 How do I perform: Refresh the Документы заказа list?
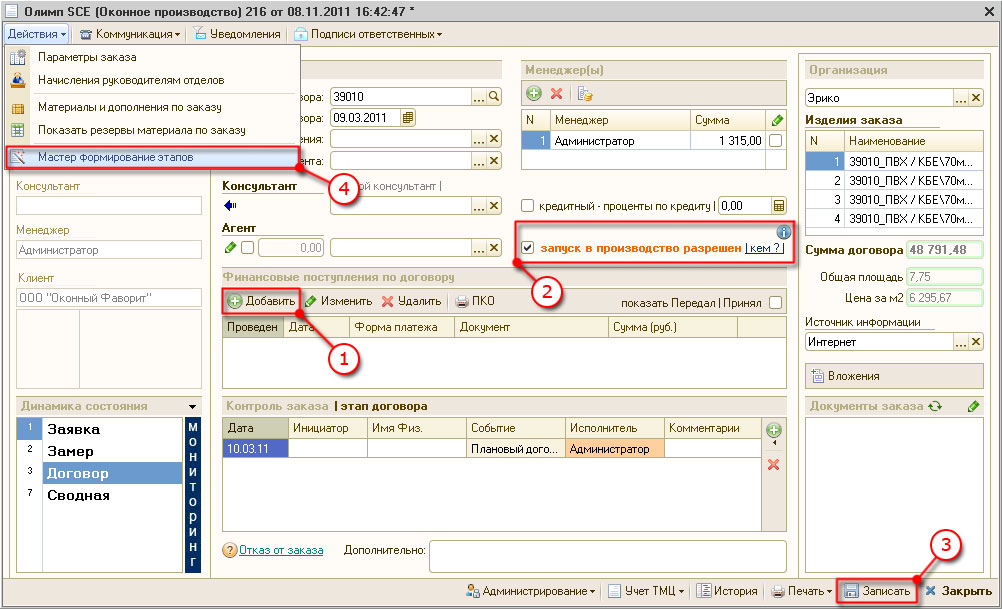pos(935,406)
